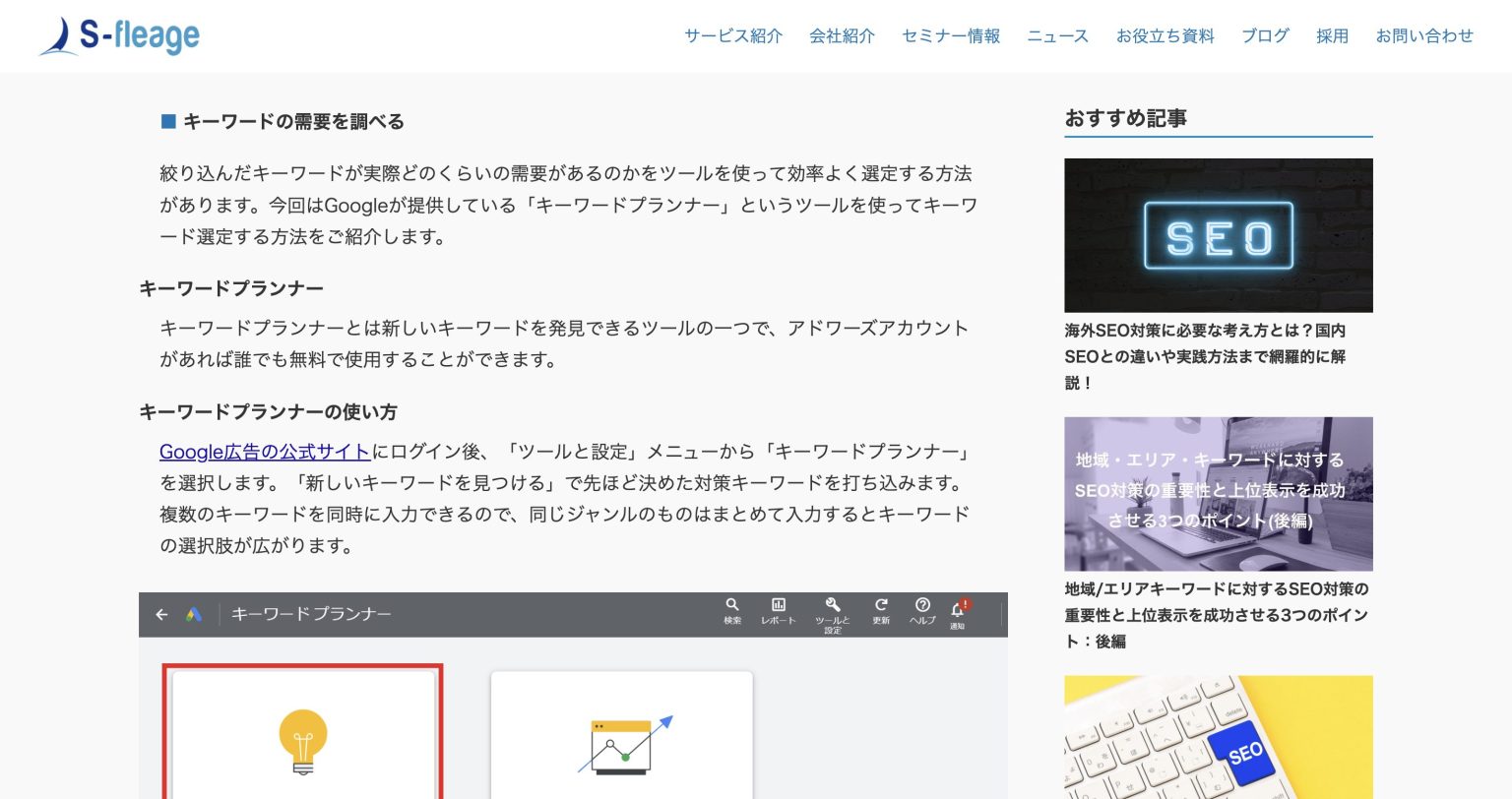1512x799 pixels.
Task: Open the レポート (reports) icon
Action: [779, 608]
